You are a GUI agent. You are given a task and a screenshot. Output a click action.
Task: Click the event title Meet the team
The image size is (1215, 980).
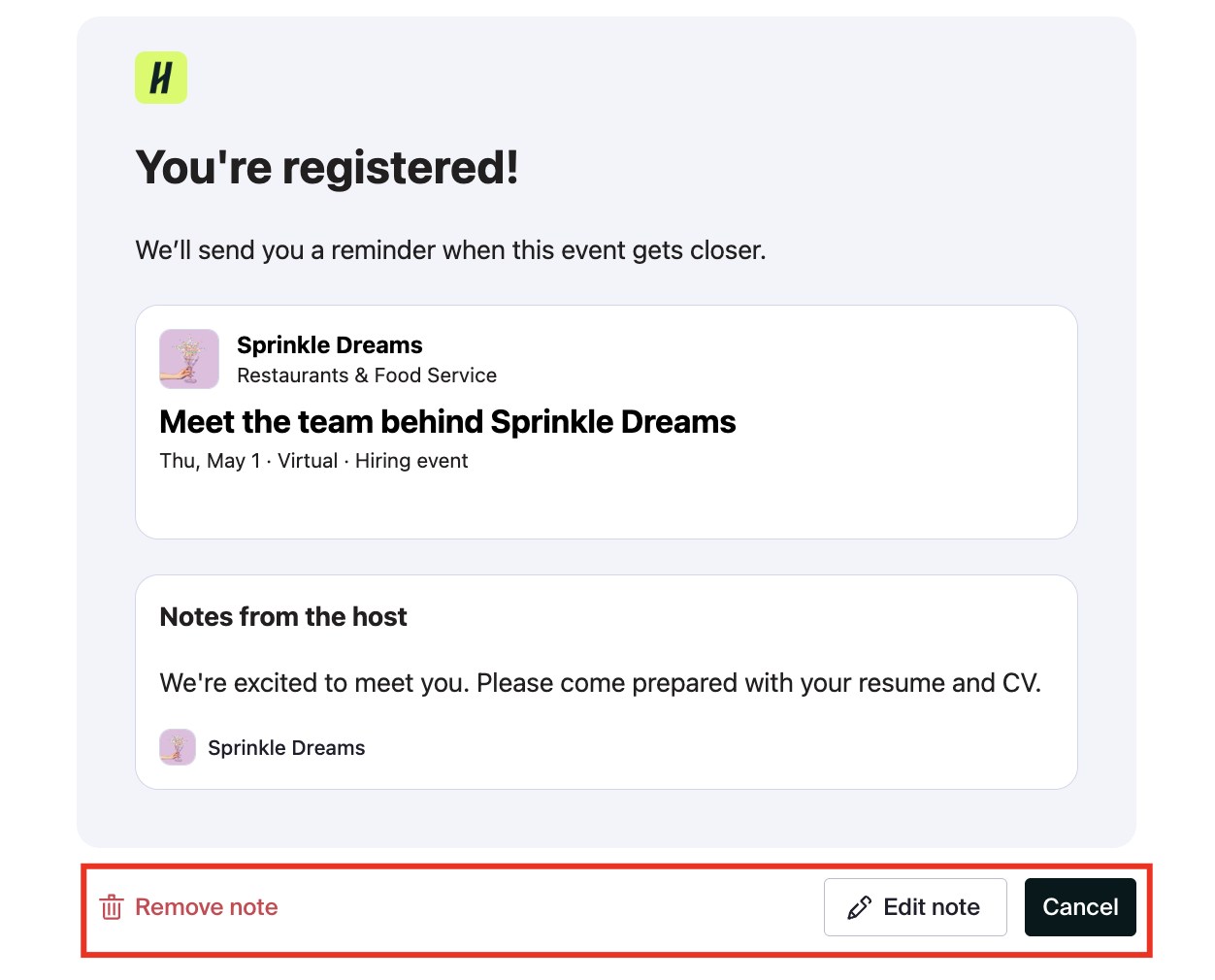[x=447, y=422]
